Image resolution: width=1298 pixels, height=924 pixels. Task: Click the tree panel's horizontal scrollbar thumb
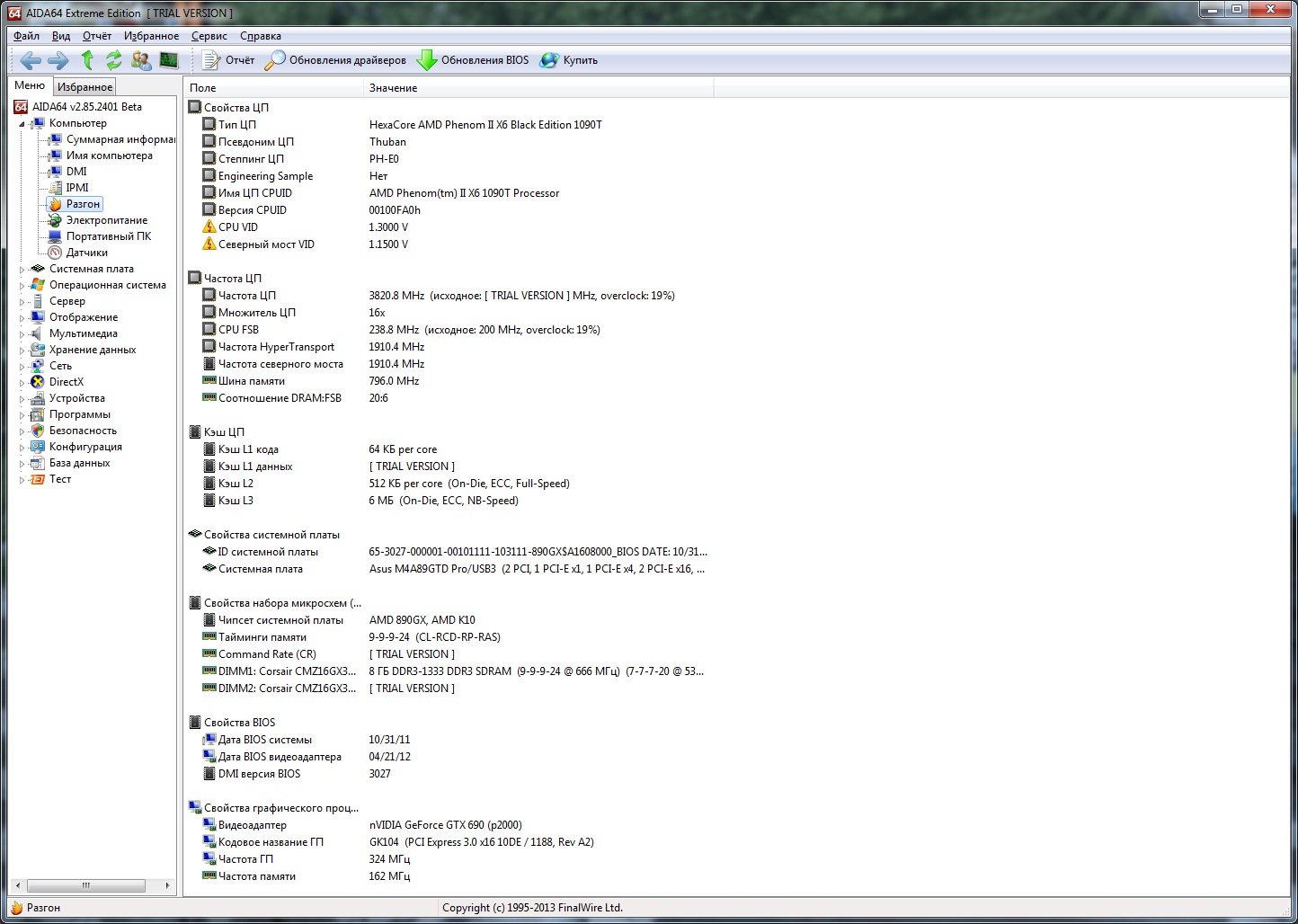[x=86, y=885]
